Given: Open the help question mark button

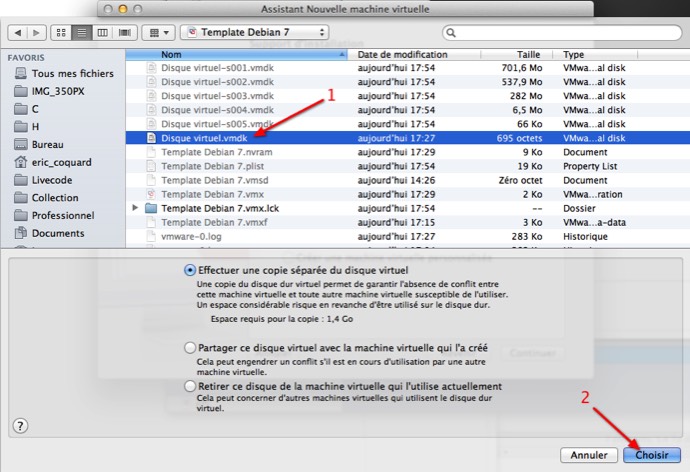Looking at the screenshot, I should tap(21, 425).
